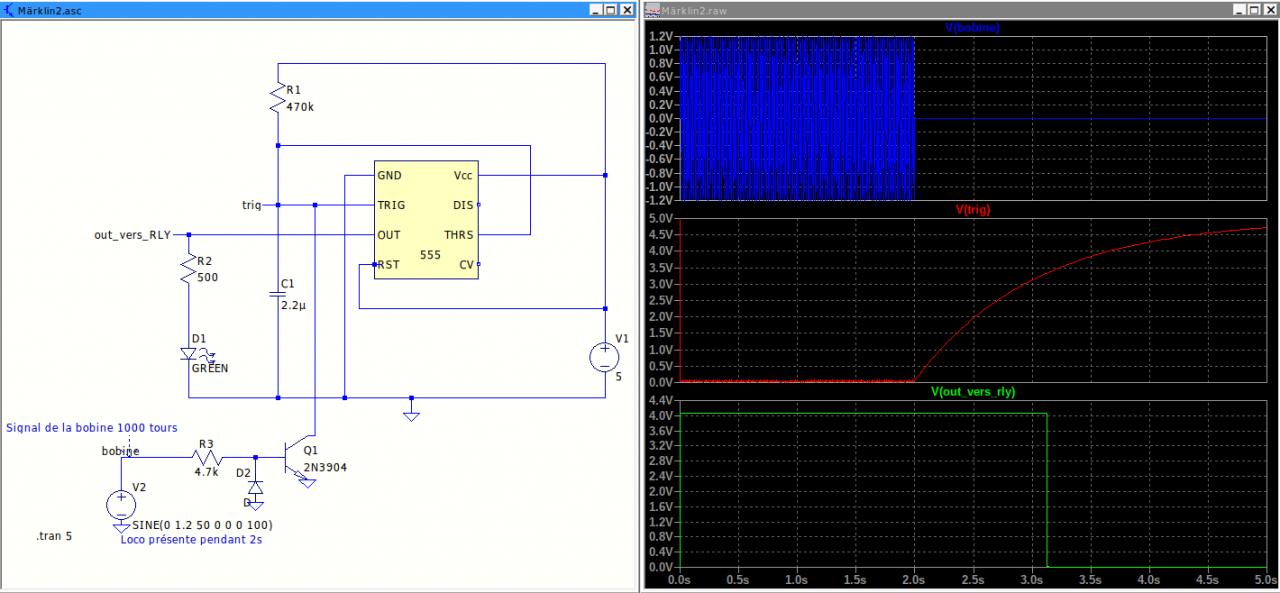Screen dimensions: 1280x593
Task: Click the out_vers_RLY net label
Action: pyautogui.click(x=132, y=235)
